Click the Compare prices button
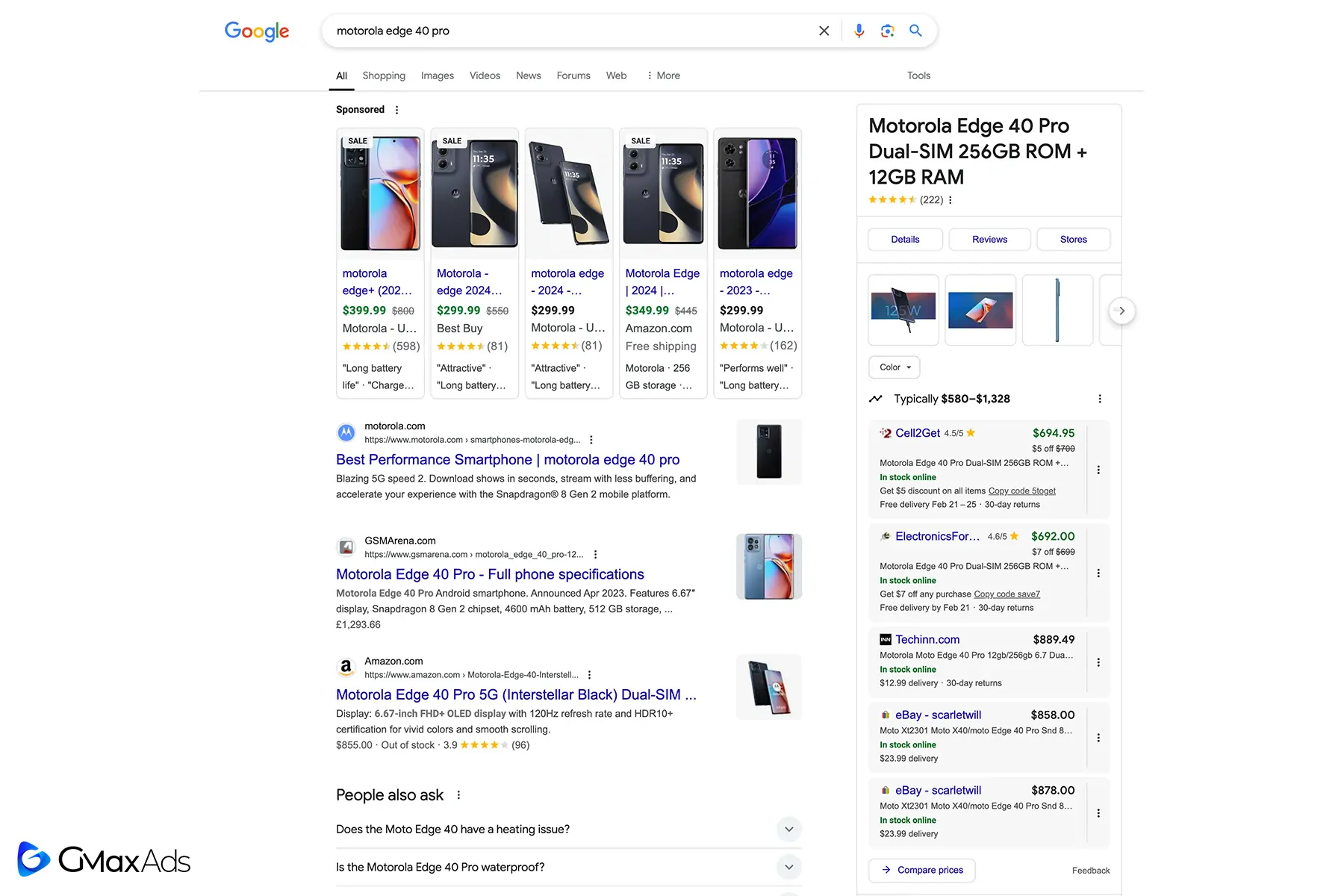Image resolution: width=1344 pixels, height=896 pixels. (922, 870)
